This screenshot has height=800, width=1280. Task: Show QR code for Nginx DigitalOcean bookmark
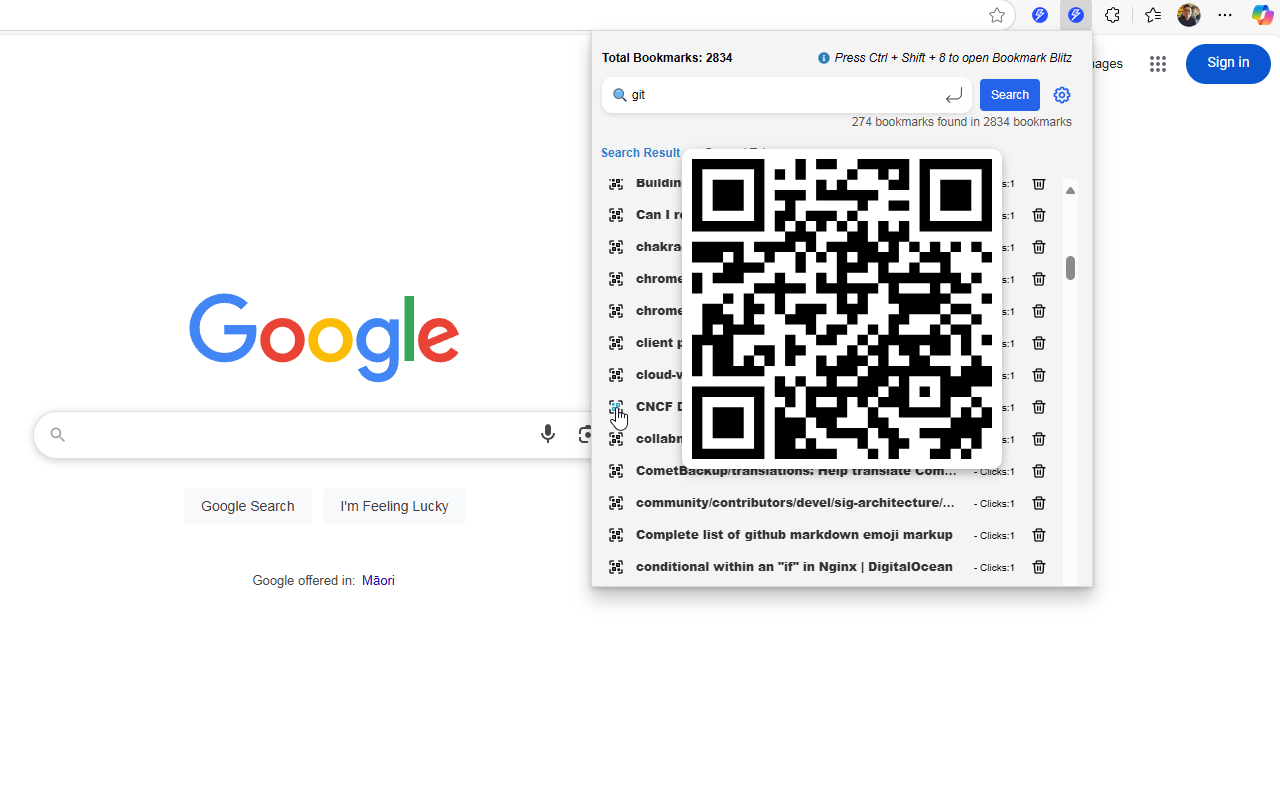coord(616,567)
